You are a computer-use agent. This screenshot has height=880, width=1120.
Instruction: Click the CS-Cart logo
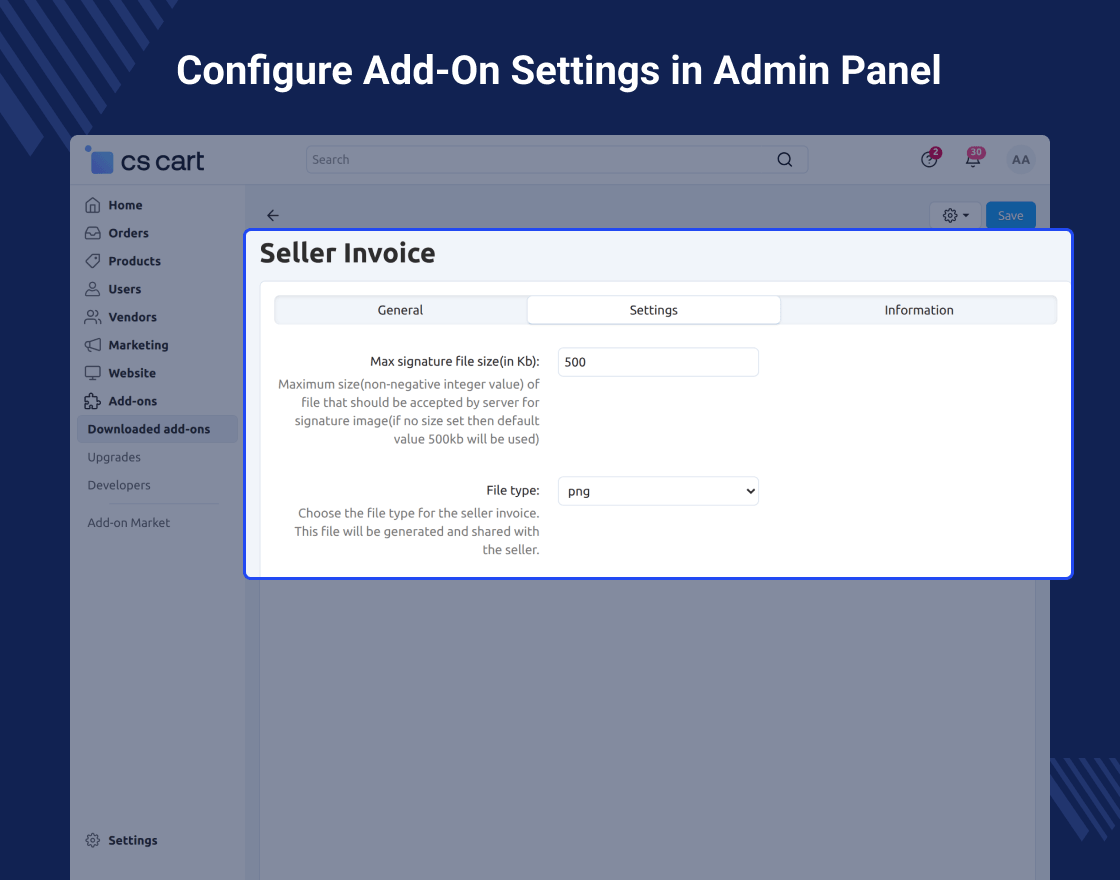[x=146, y=160]
